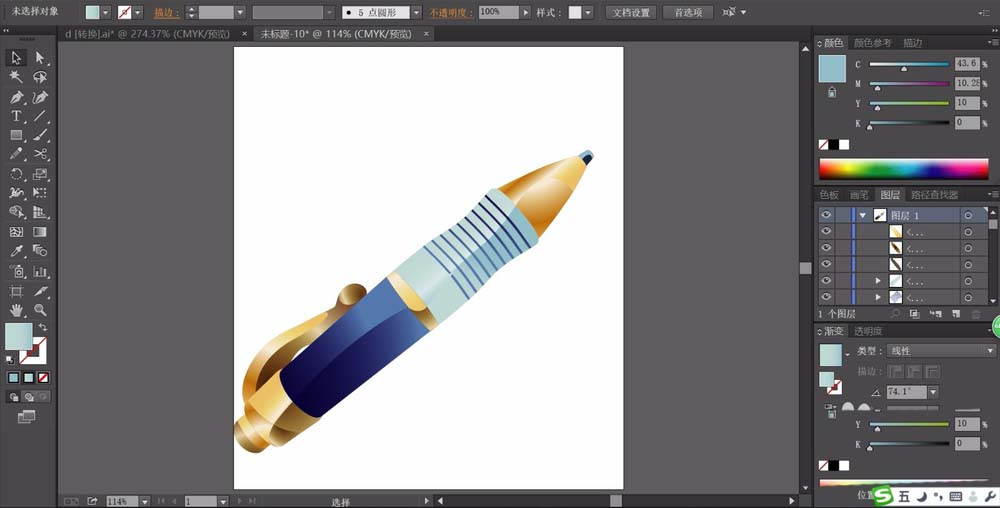Select the Shape Builder tool
1000x508 pixels.
pos(16,212)
